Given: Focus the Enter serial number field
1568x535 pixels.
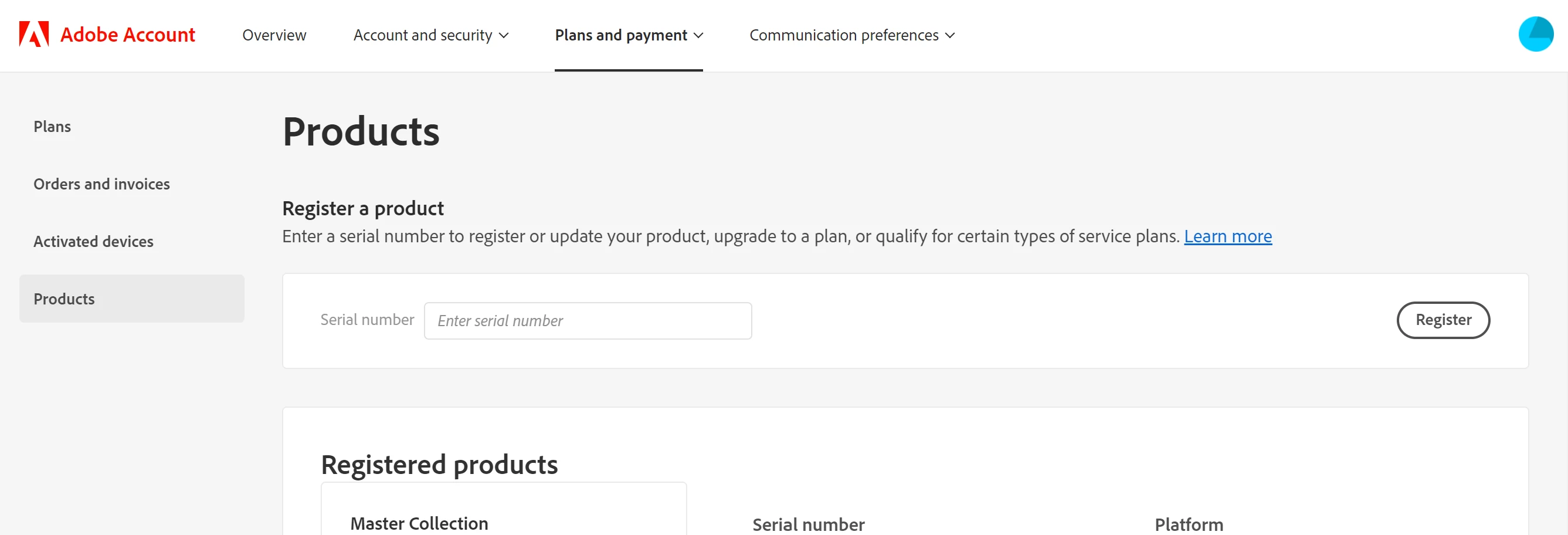Looking at the screenshot, I should tap(588, 321).
